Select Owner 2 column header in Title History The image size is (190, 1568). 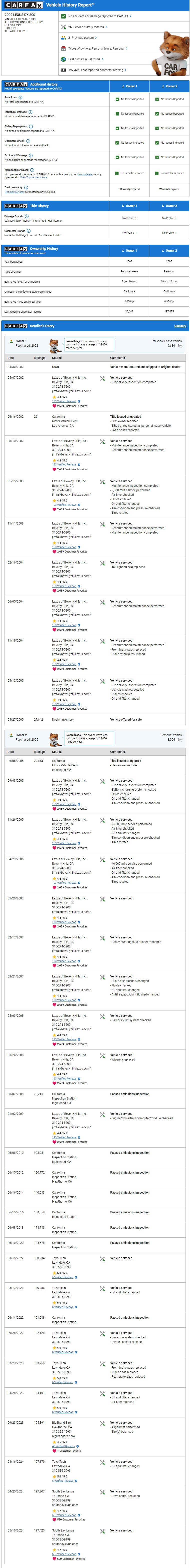coord(169,206)
